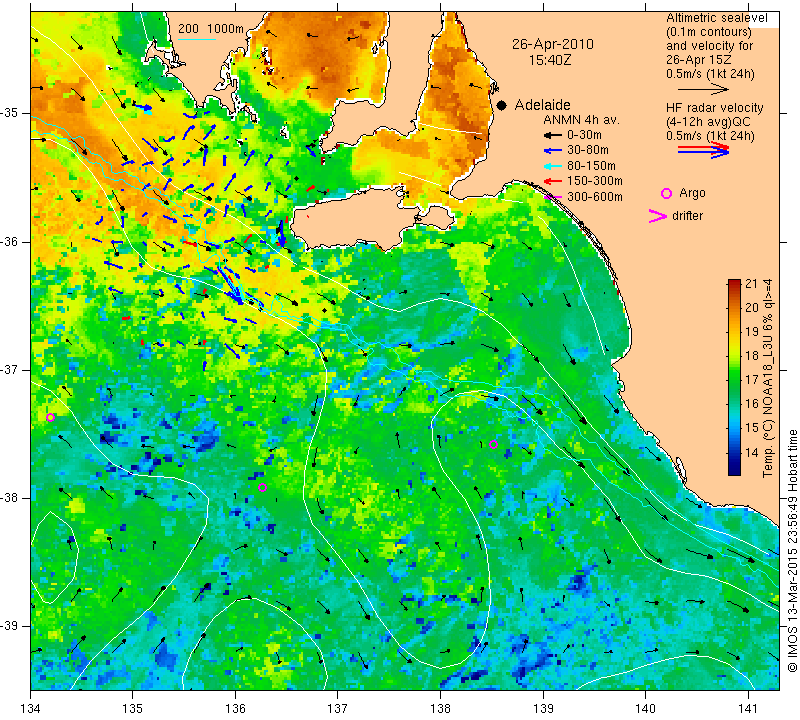Click the cyan bathymetry contour legend line
This screenshot has height=720, width=800.
point(197,39)
